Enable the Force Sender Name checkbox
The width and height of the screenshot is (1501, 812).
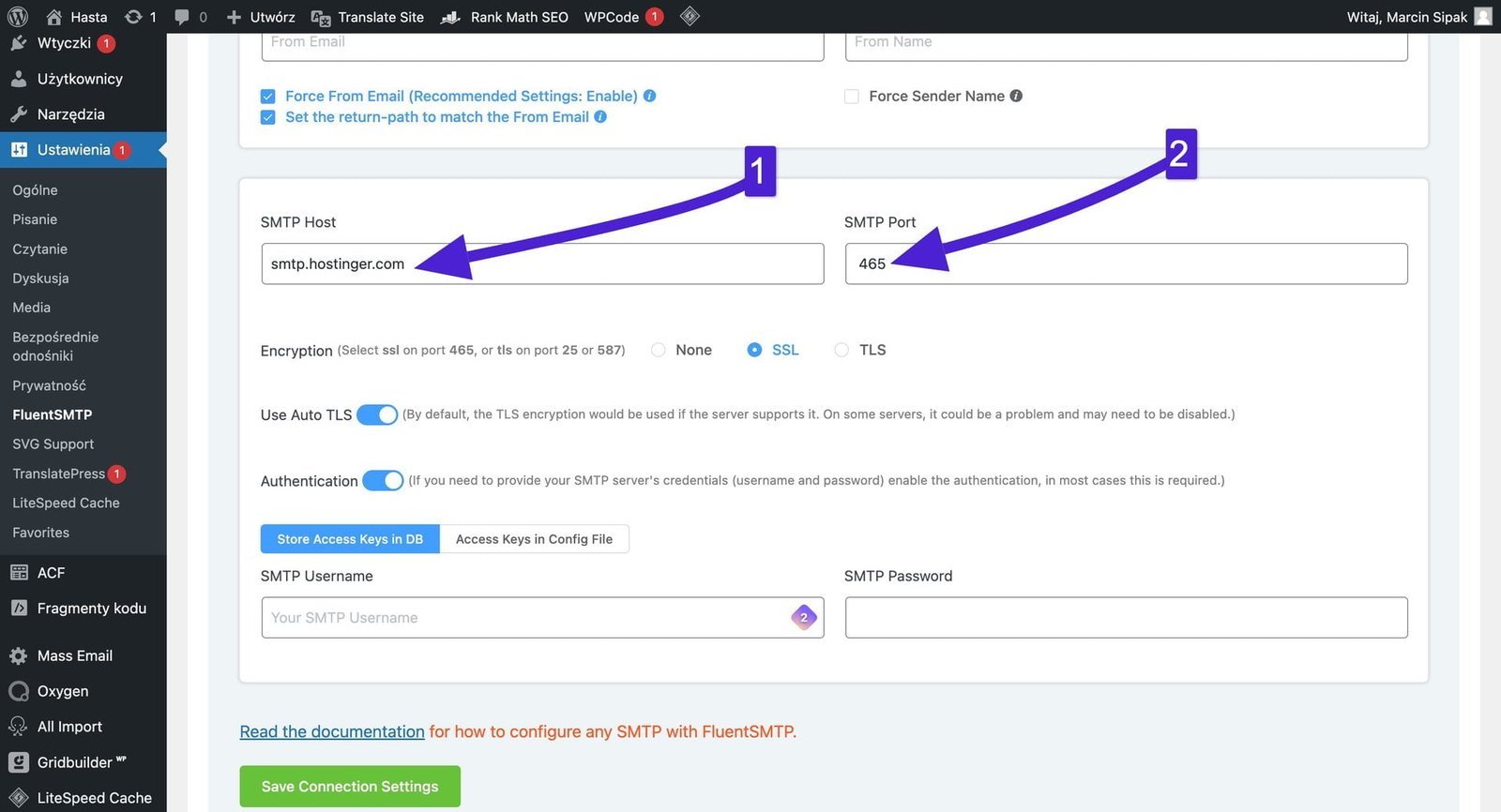click(852, 97)
